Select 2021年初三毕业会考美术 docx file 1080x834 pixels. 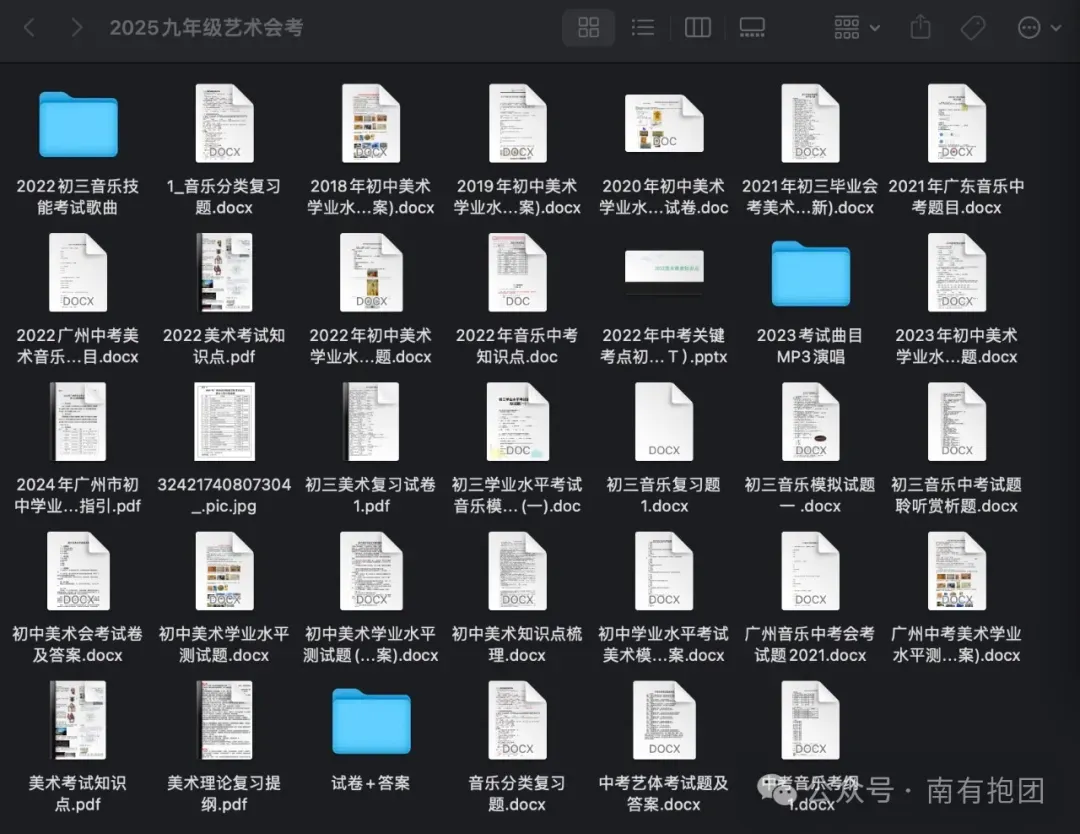tap(810, 124)
